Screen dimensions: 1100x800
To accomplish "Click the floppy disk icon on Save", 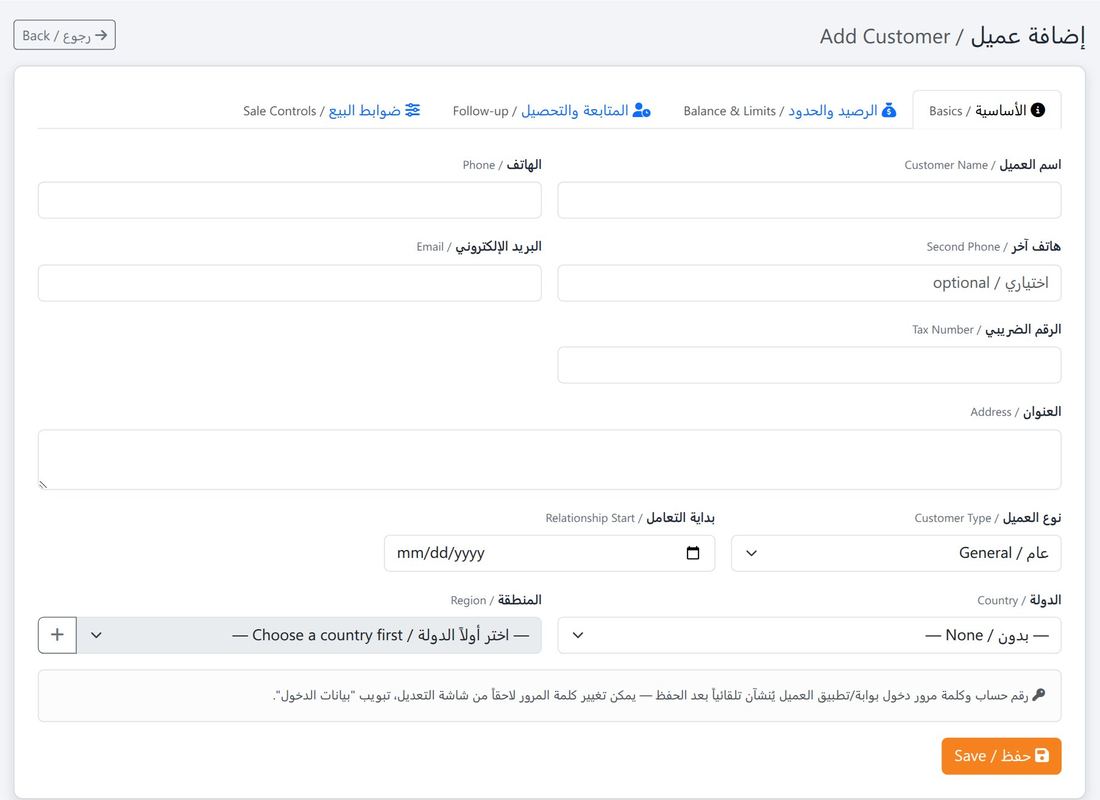I will (1042, 756).
